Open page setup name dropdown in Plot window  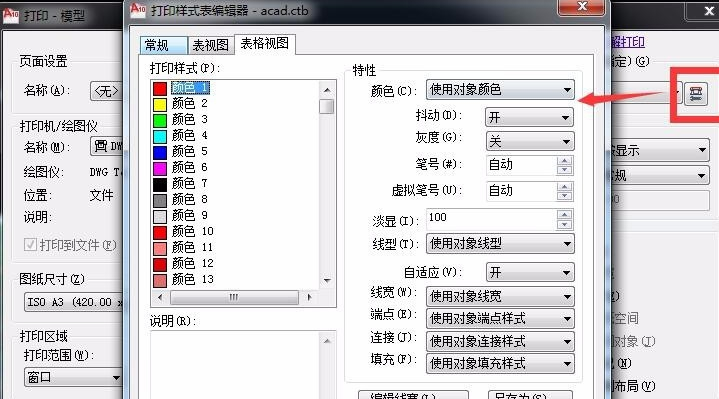click(106, 91)
